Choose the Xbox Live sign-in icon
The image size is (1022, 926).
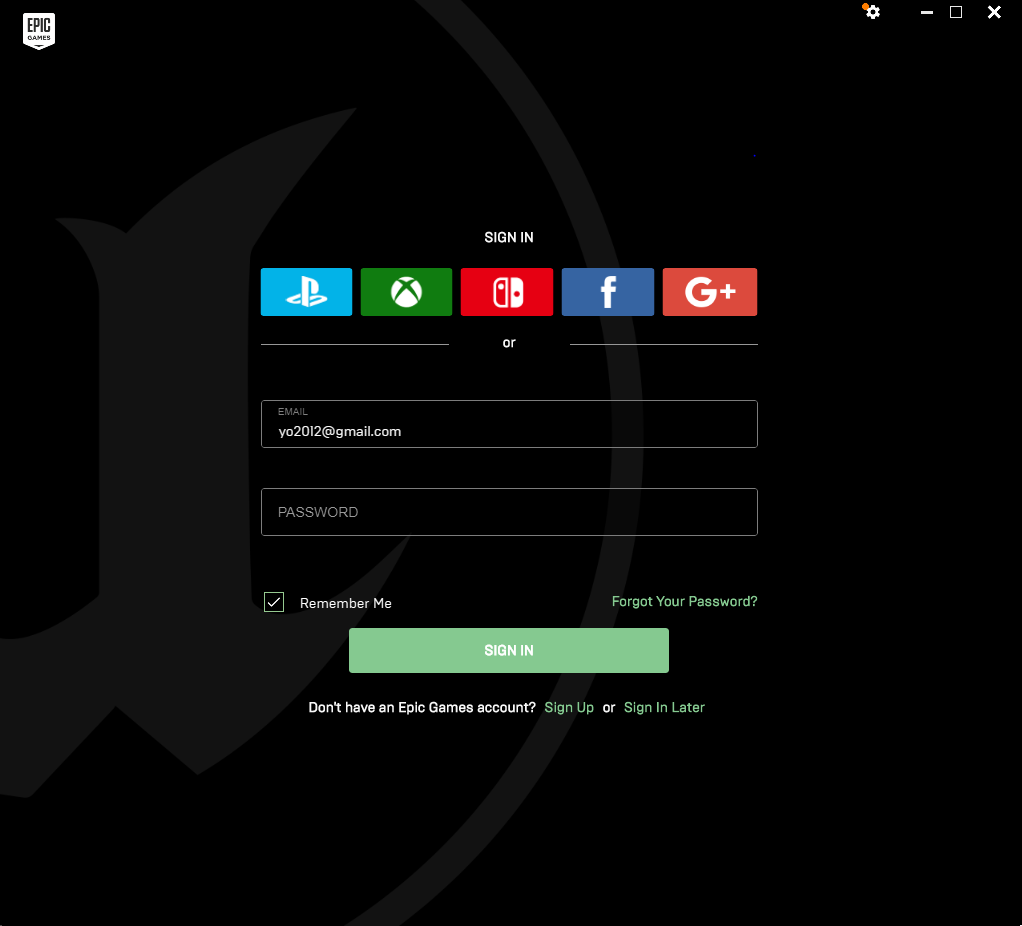[x=406, y=292]
